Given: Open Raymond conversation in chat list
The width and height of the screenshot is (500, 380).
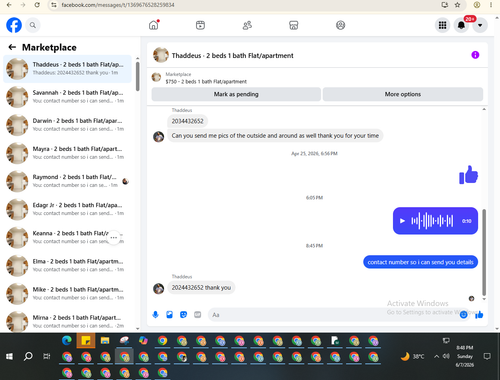Looking at the screenshot, I should point(67,181).
